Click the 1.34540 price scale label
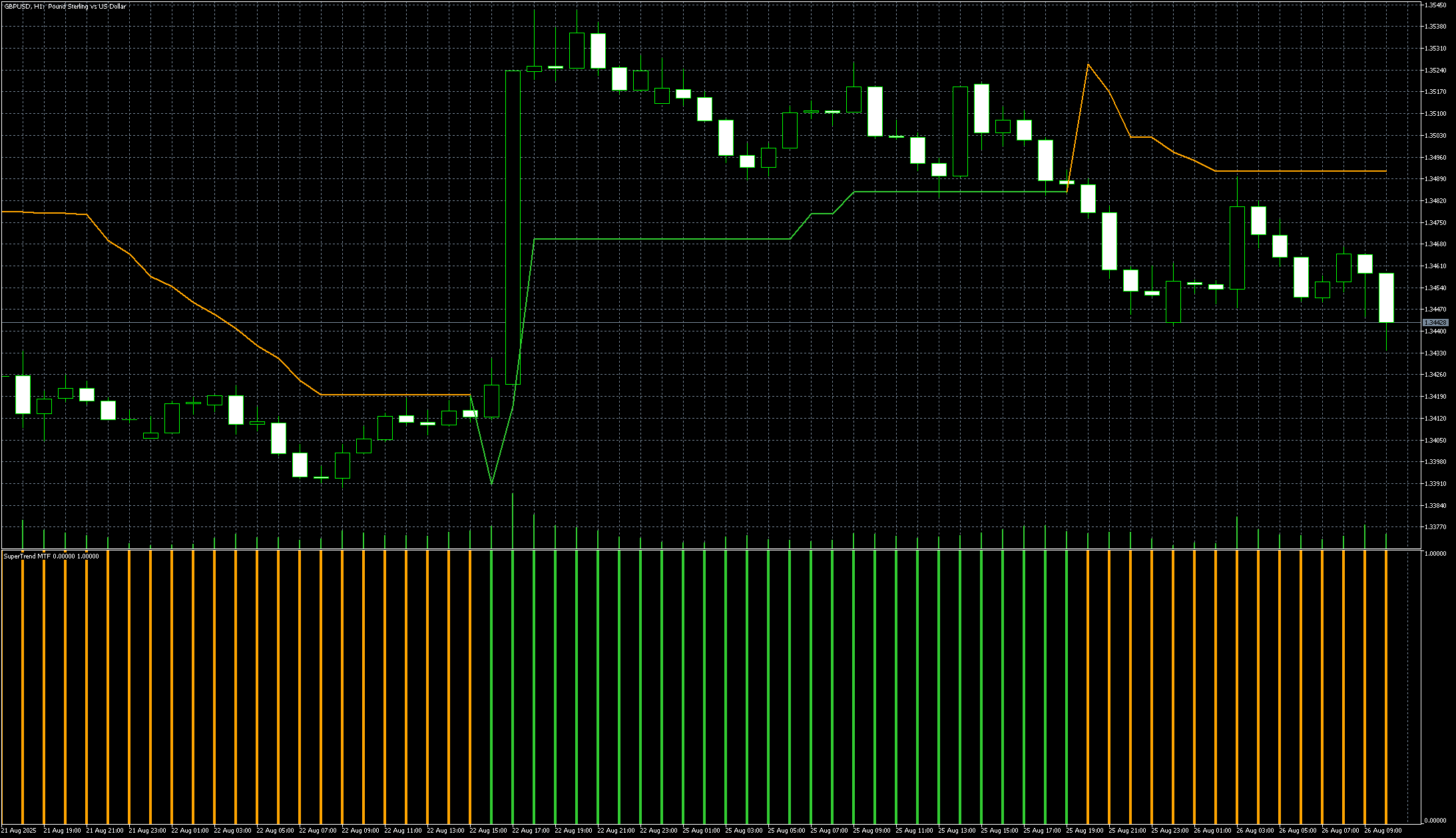 (1435, 288)
